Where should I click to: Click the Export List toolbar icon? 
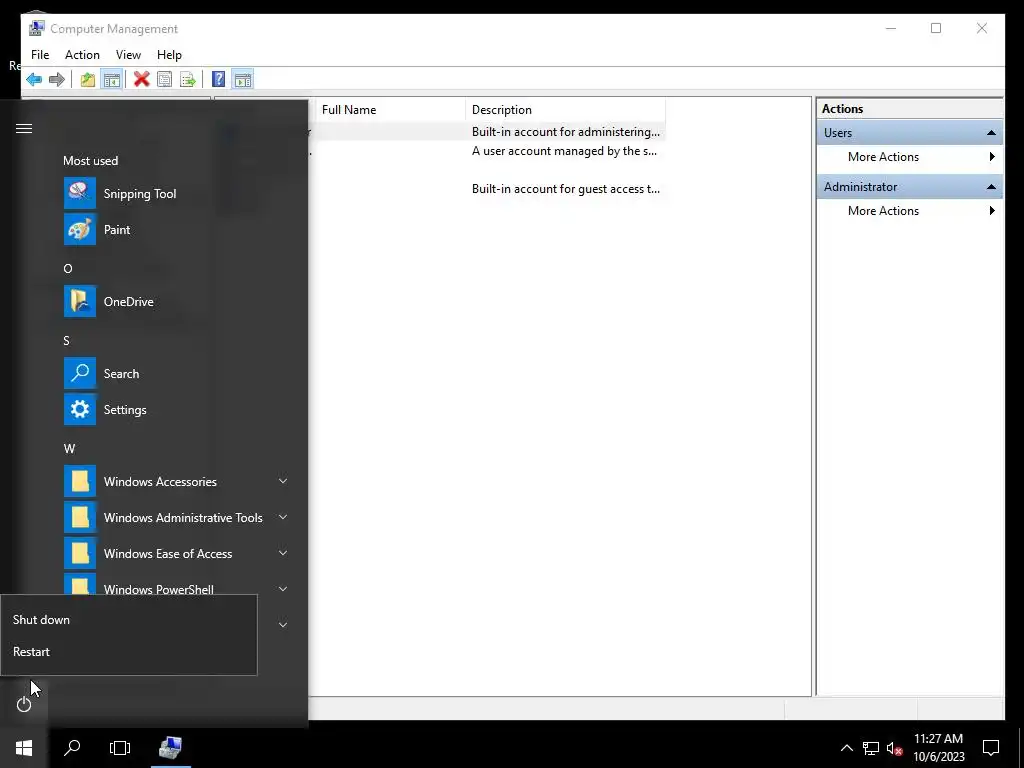(187, 80)
